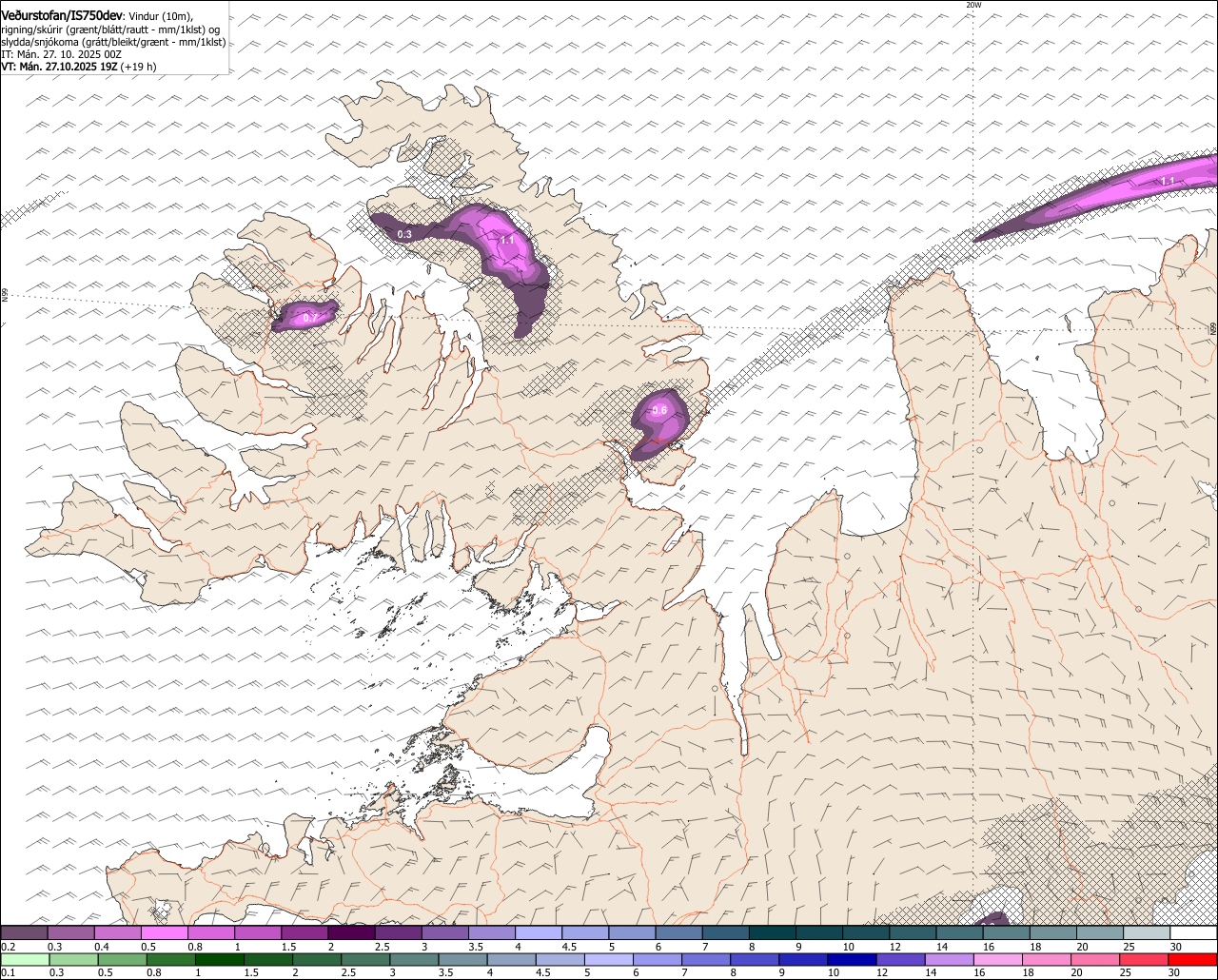Click upper legend swatch between 10 and 12
1218x980 pixels.
866,933
